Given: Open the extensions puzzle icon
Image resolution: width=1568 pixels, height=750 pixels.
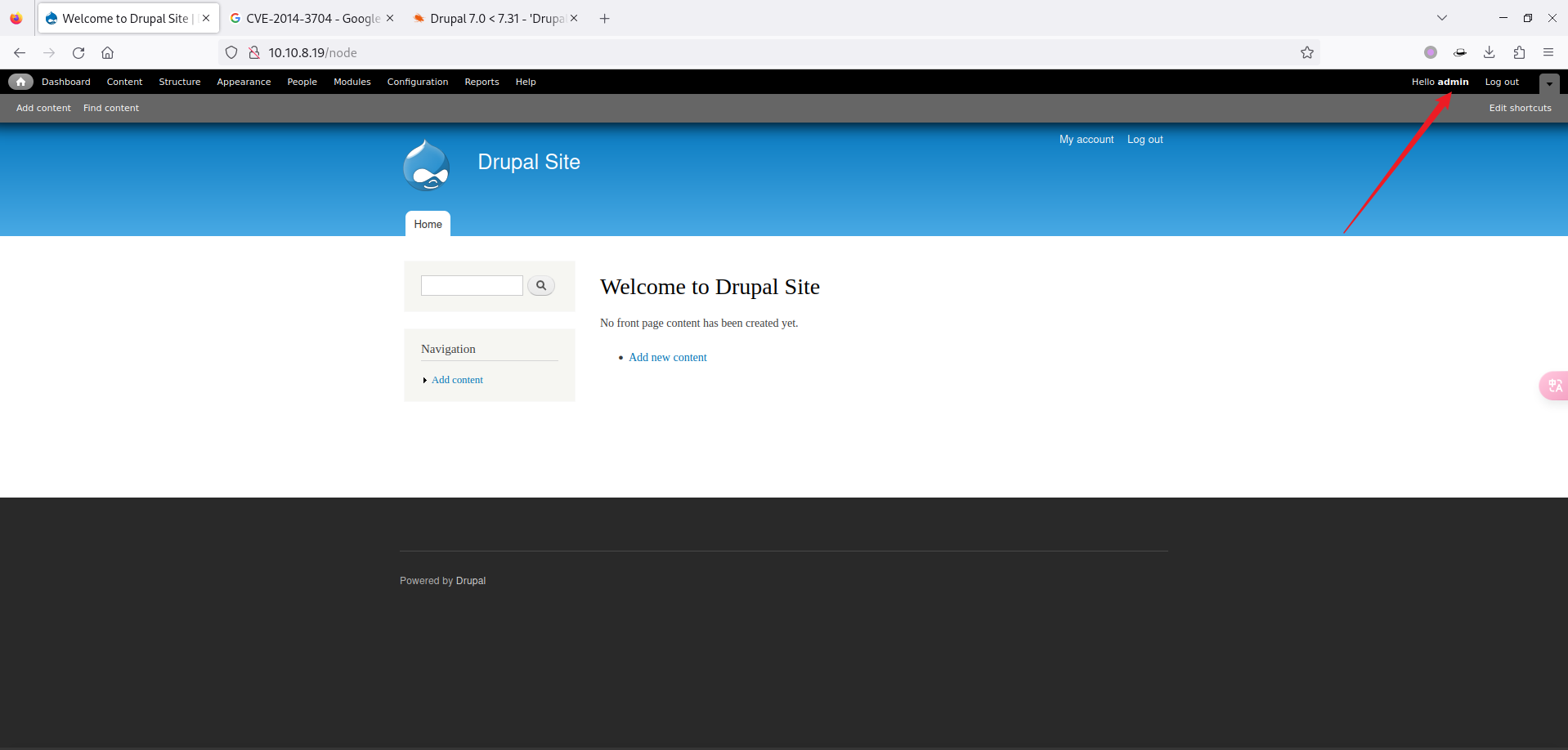Looking at the screenshot, I should pos(1519,52).
